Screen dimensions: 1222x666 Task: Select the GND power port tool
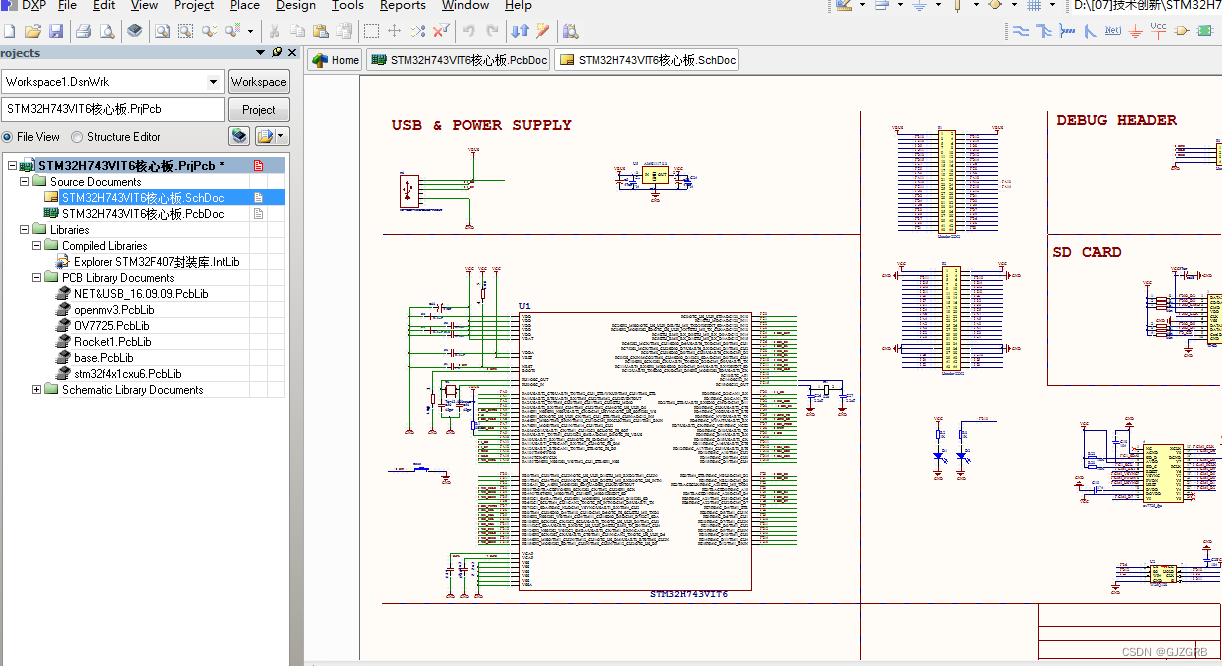click(x=1135, y=31)
